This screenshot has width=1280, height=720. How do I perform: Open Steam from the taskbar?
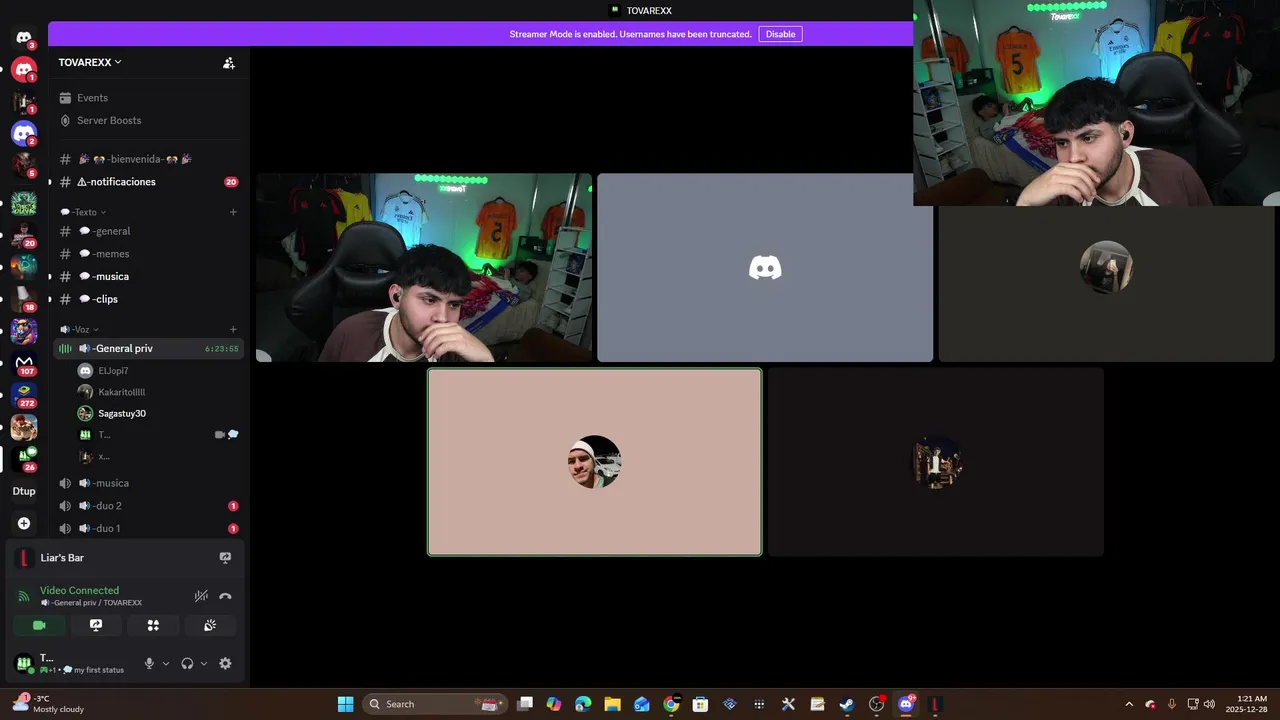click(847, 704)
